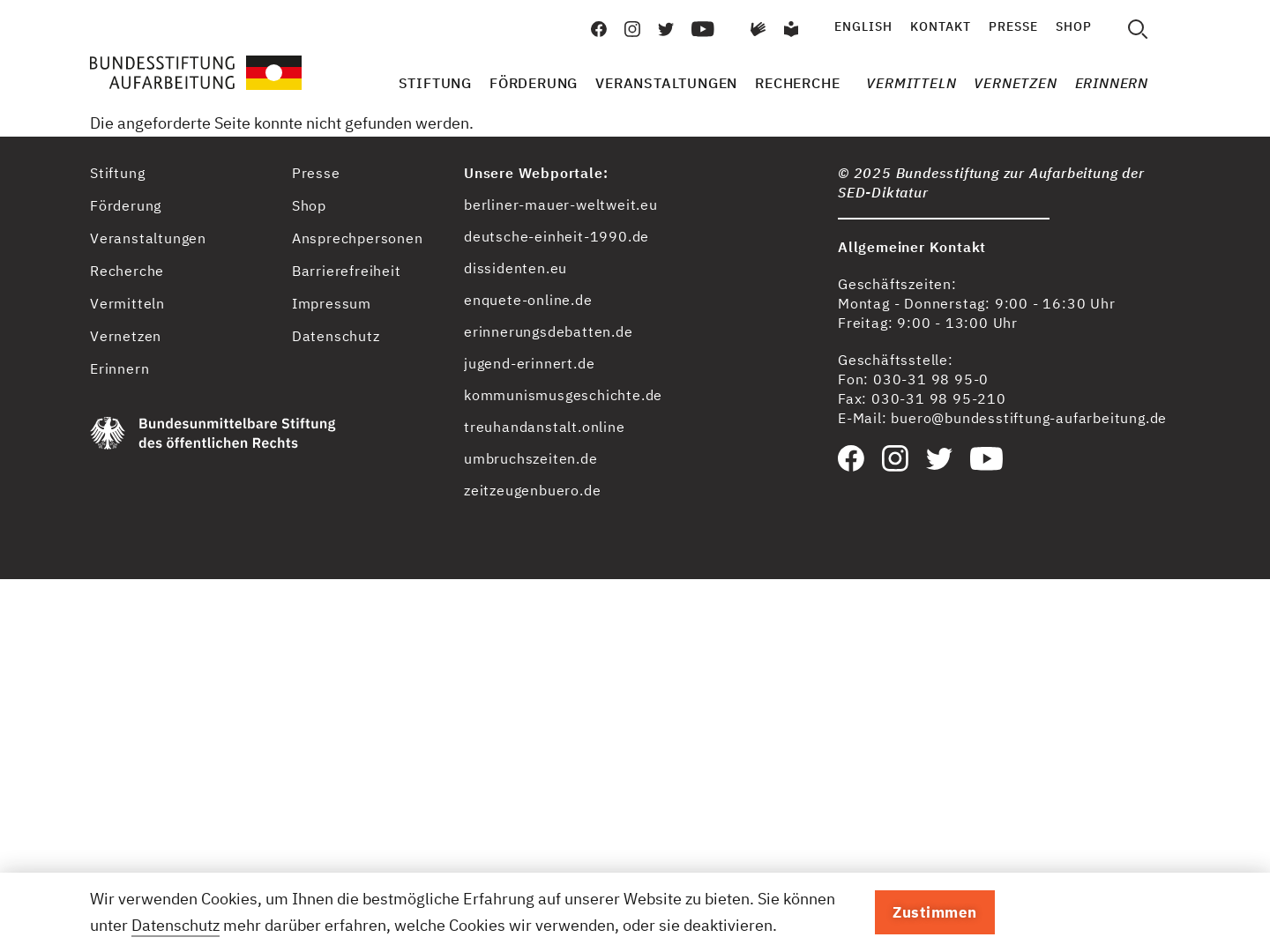The image size is (1270, 952).
Task: Open footer Shop link
Action: click(309, 205)
